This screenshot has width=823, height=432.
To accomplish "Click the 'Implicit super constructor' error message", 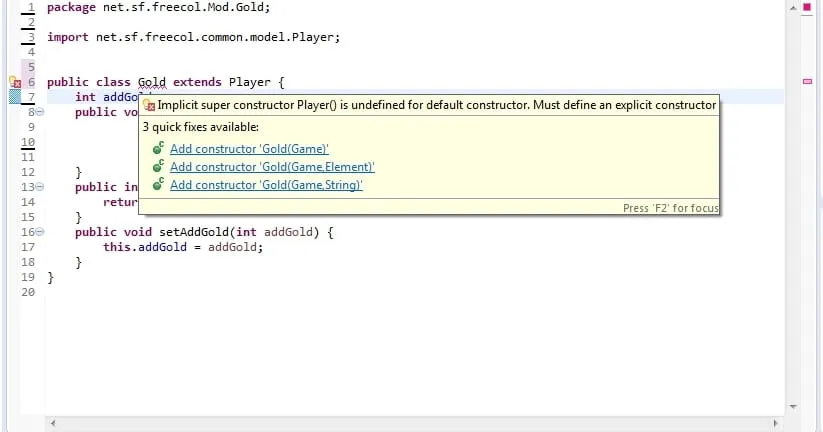I will click(437, 105).
